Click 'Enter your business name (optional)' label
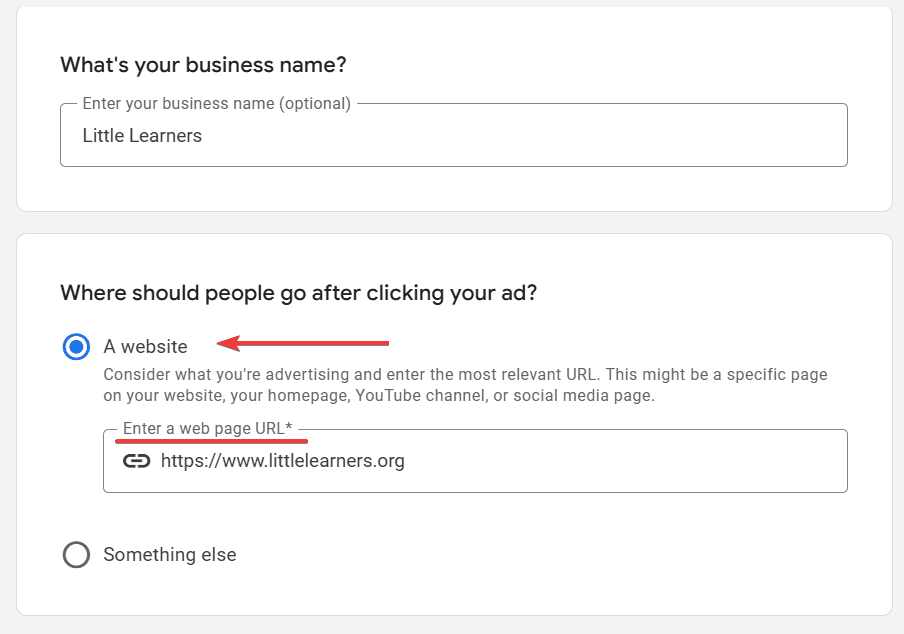Screen dimensions: 904x634 tap(216, 104)
